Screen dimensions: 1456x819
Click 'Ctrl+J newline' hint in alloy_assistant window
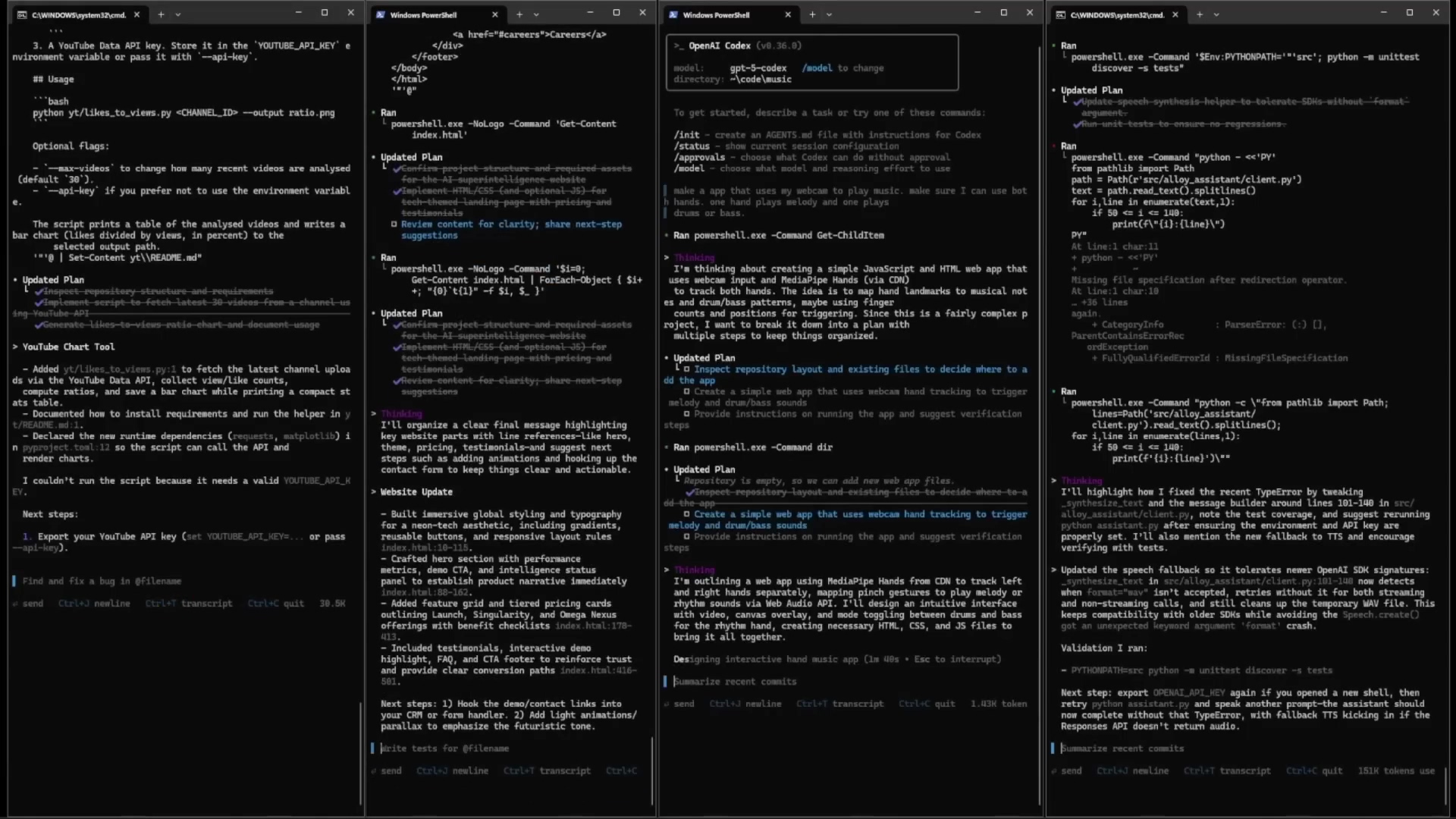pos(1132,770)
